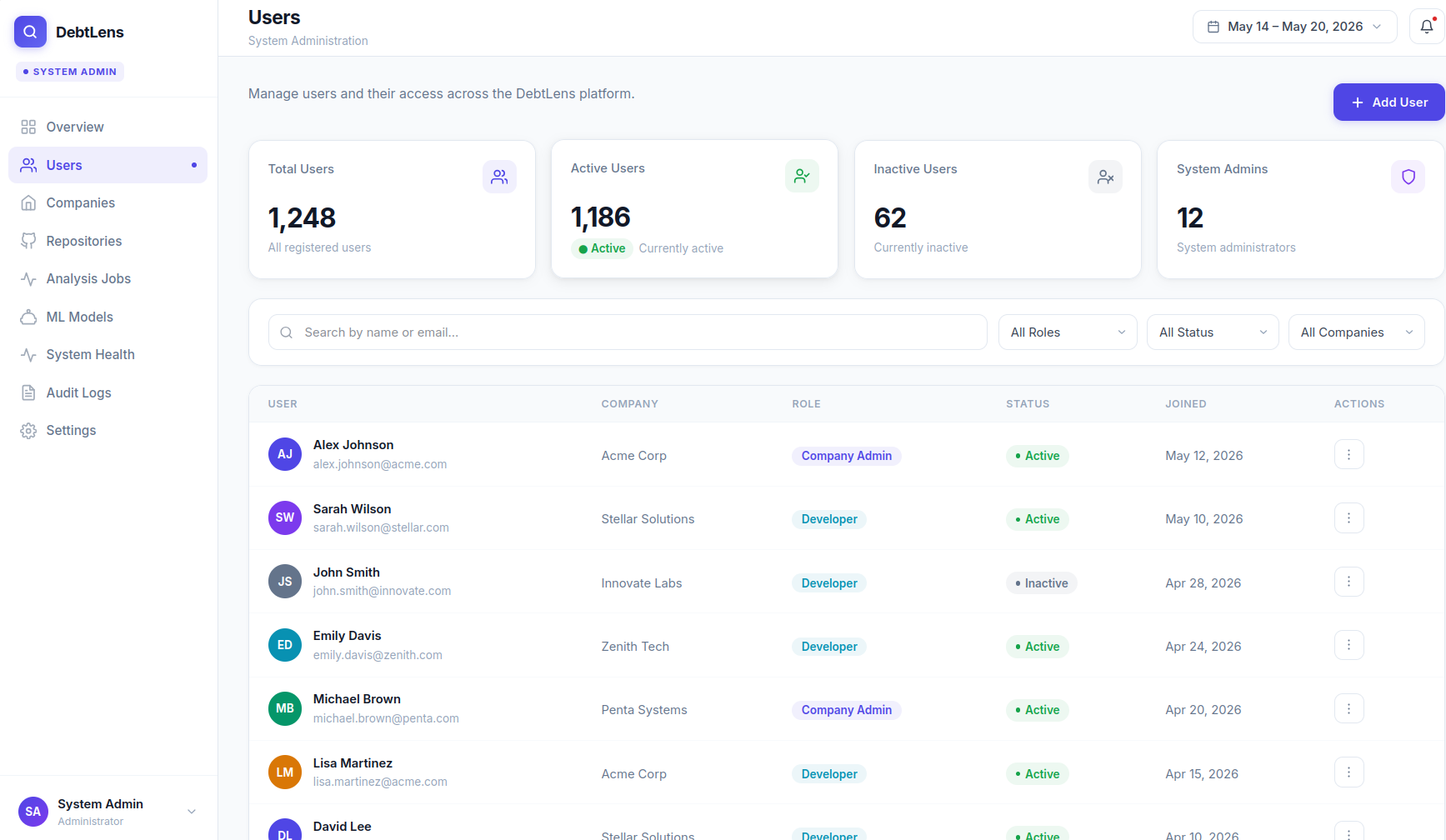Click the Apr 15, 2026 joined date
The height and width of the screenshot is (840, 1446).
tap(1202, 774)
